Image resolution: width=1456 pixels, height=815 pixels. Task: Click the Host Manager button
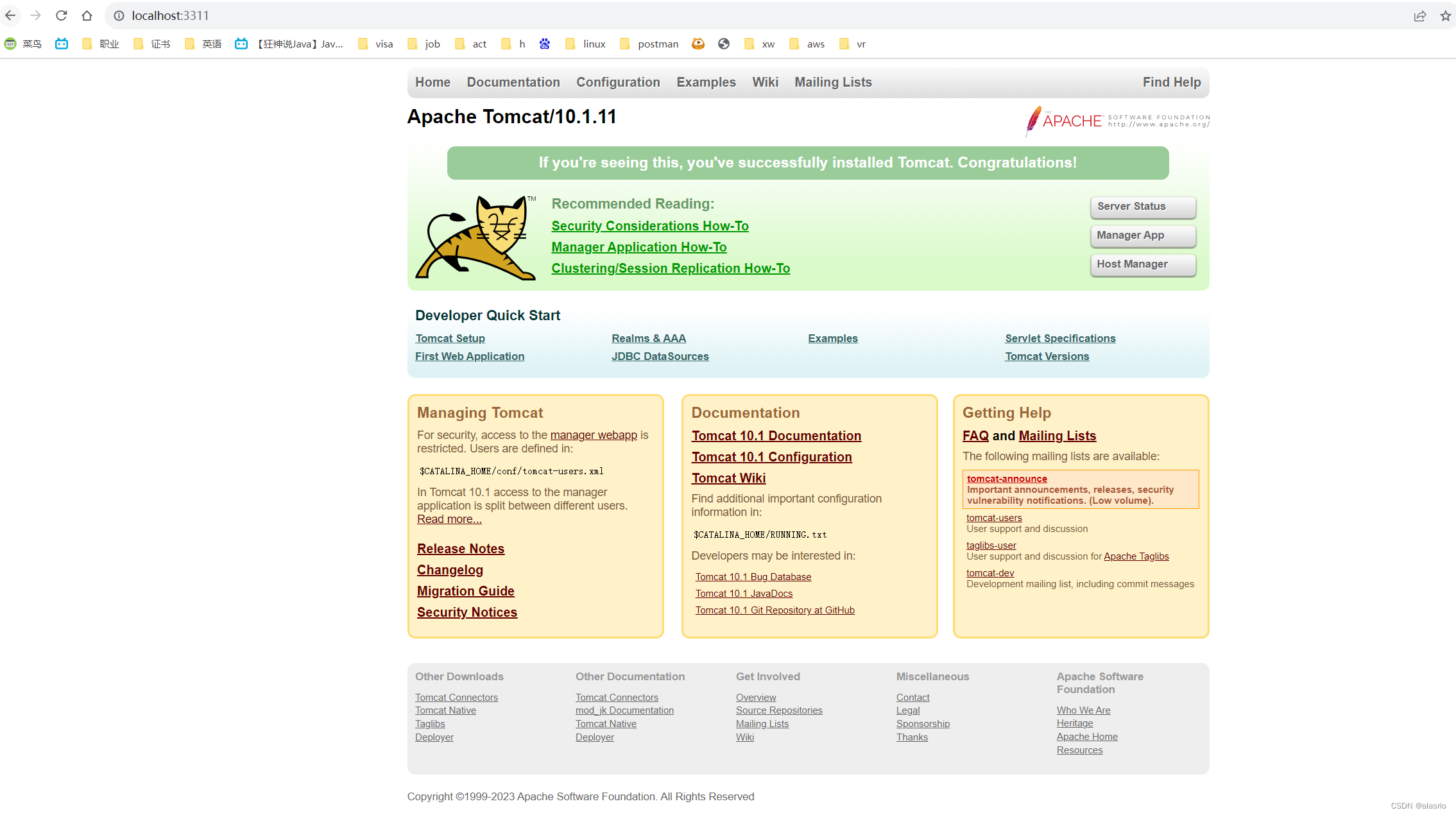1143,264
